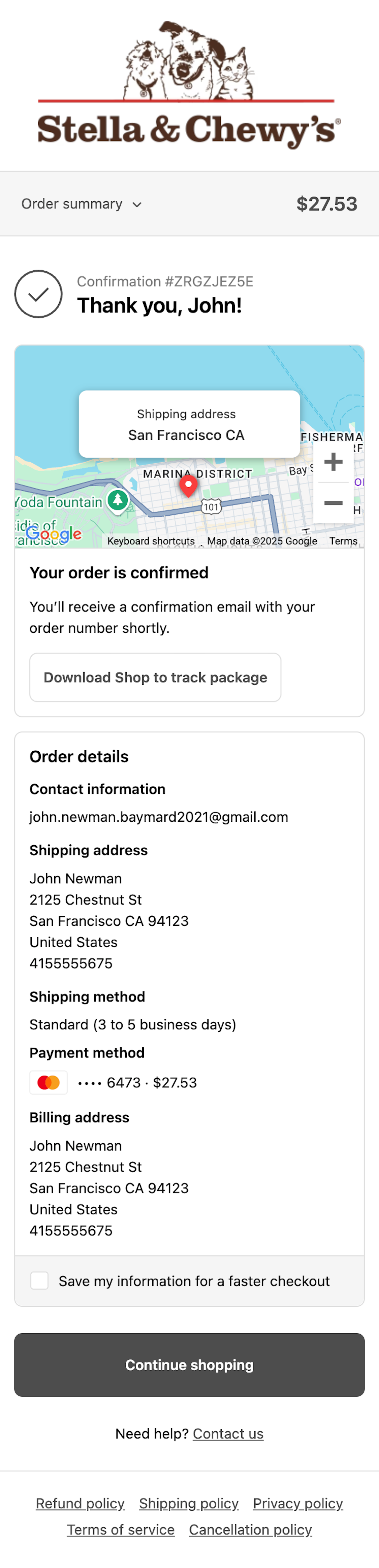View the Shipping policy

(x=189, y=1503)
